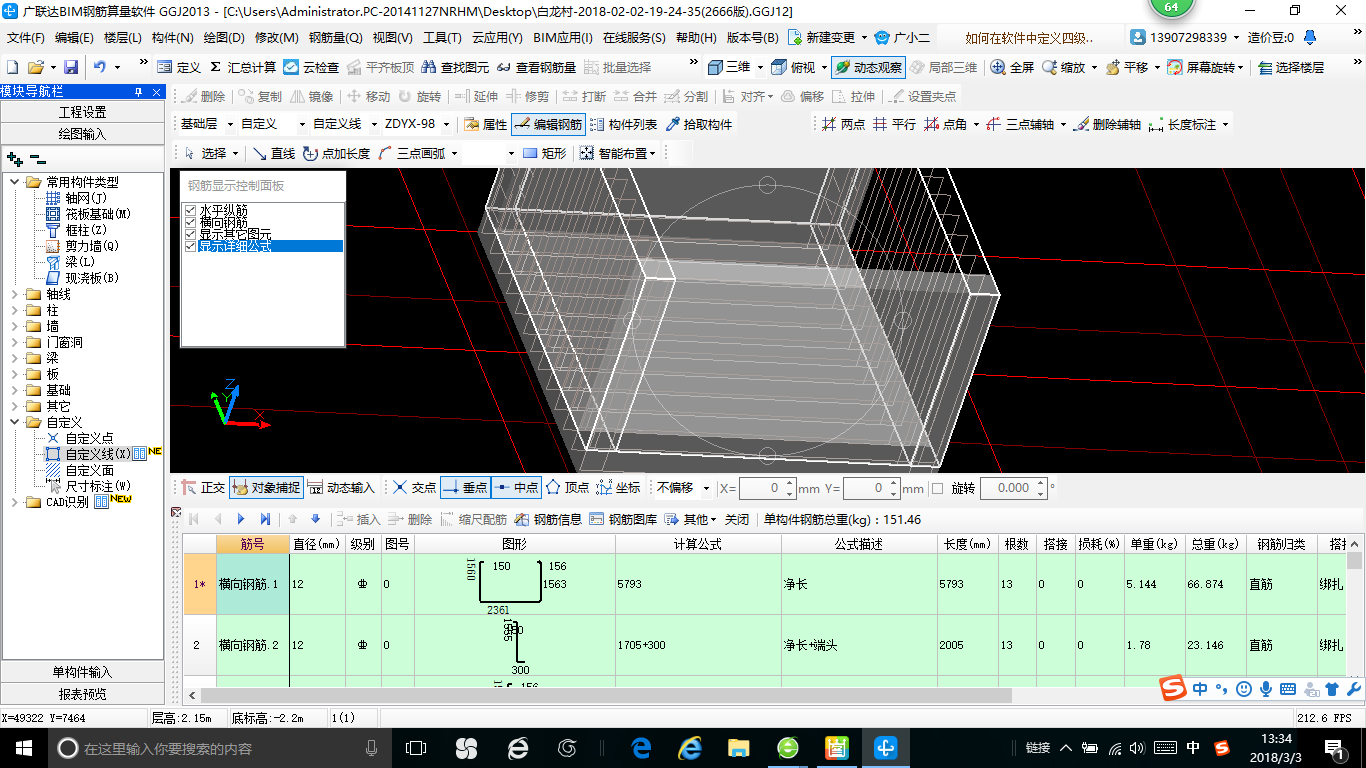Select the 矩形 rectangle drawing tool
Image resolution: width=1366 pixels, height=768 pixels.
(545, 153)
